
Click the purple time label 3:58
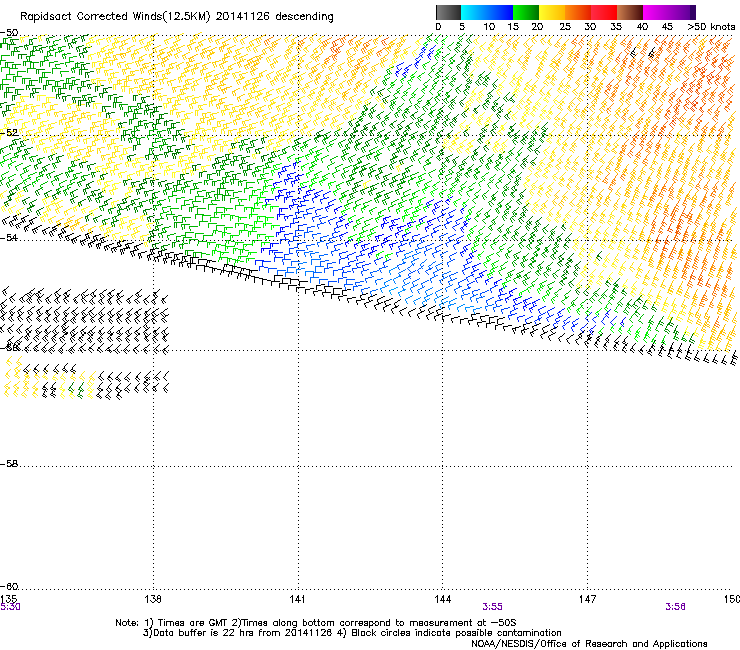675,607
